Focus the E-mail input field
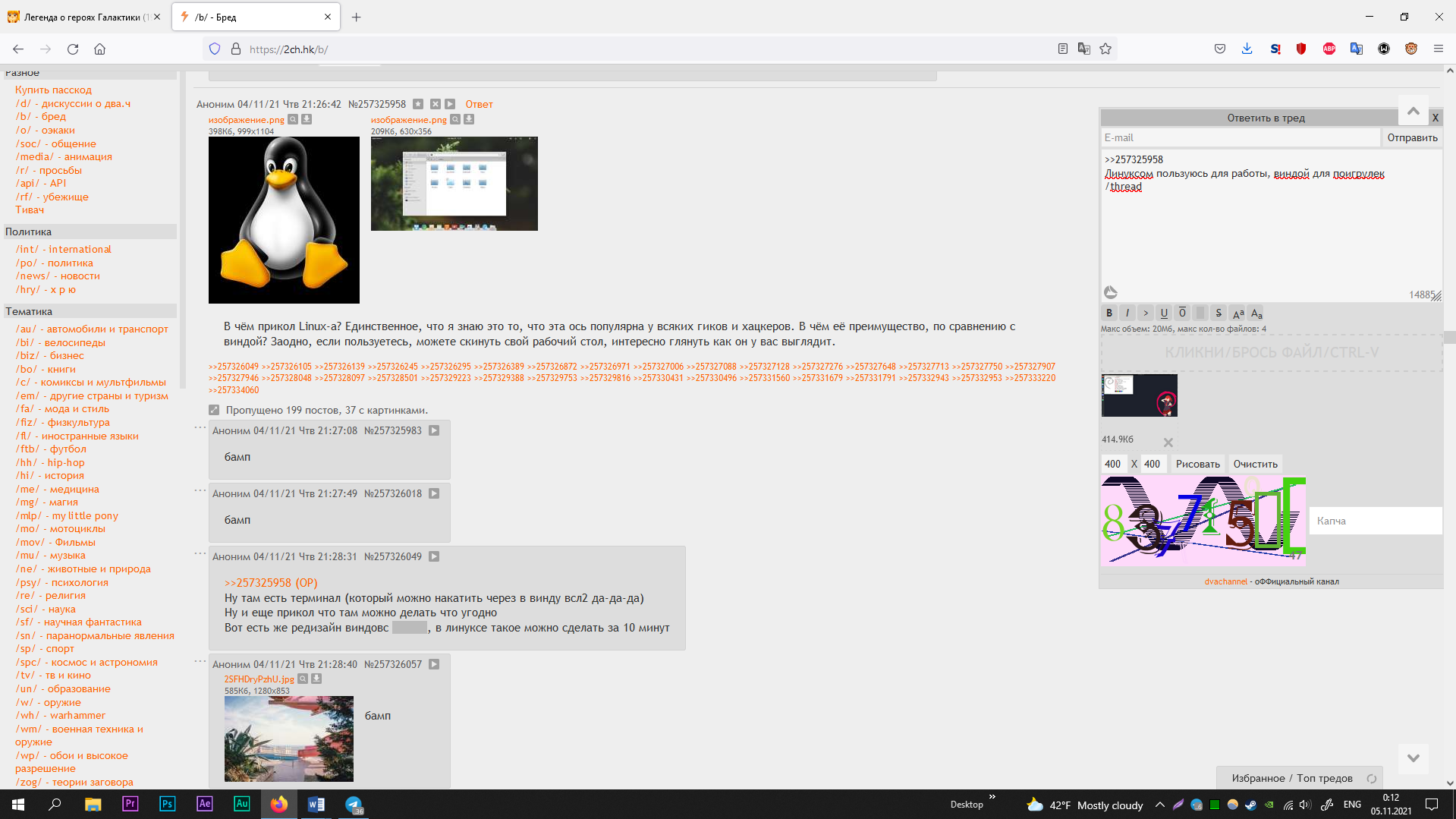 point(1240,137)
